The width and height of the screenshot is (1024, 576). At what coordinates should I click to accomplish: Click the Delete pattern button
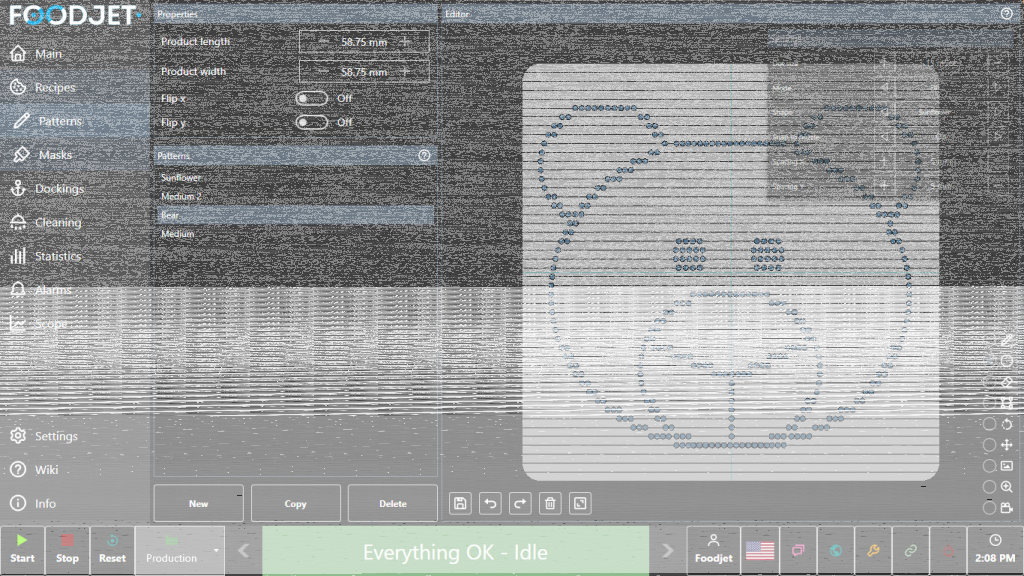[392, 504]
